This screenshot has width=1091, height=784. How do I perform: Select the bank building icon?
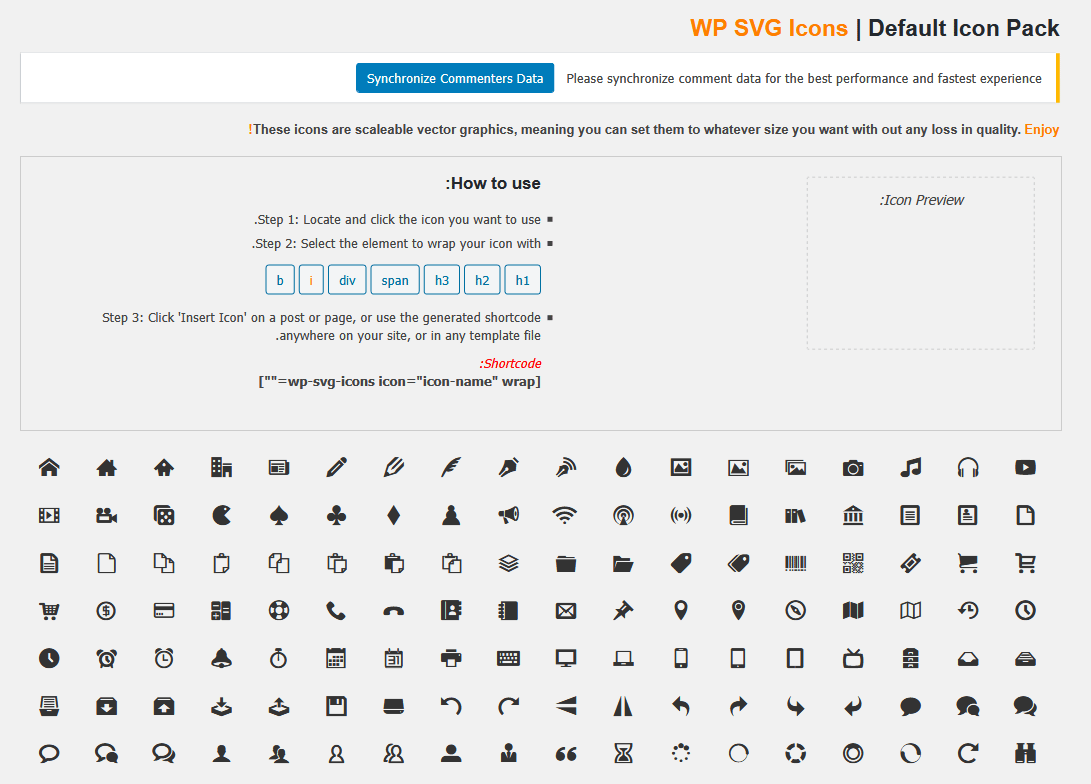(853, 515)
